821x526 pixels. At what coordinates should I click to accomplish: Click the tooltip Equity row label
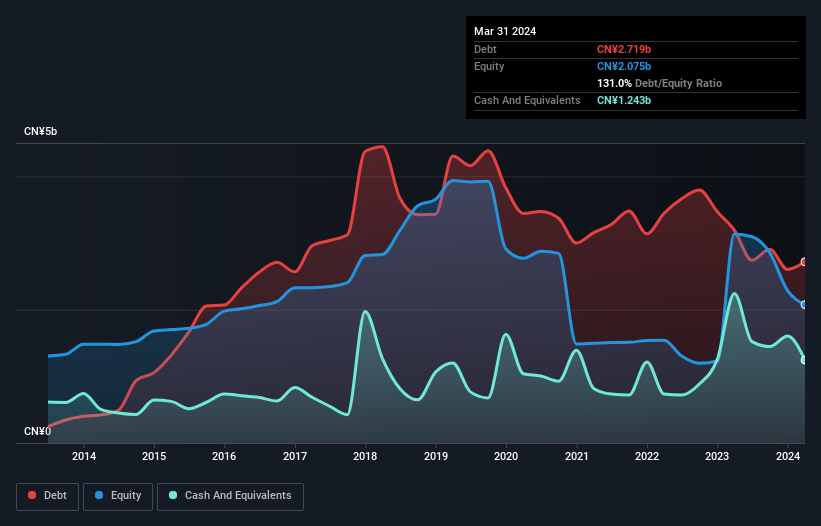point(489,66)
